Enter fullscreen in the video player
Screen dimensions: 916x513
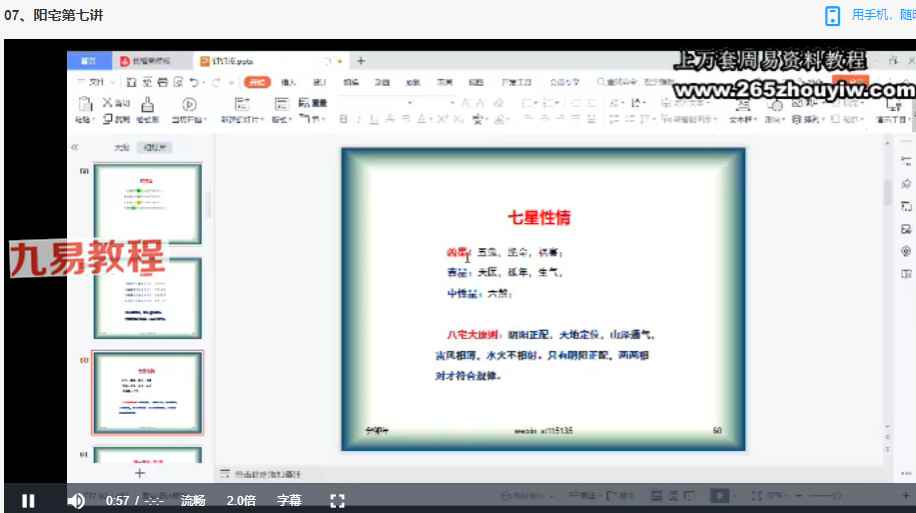coord(337,501)
